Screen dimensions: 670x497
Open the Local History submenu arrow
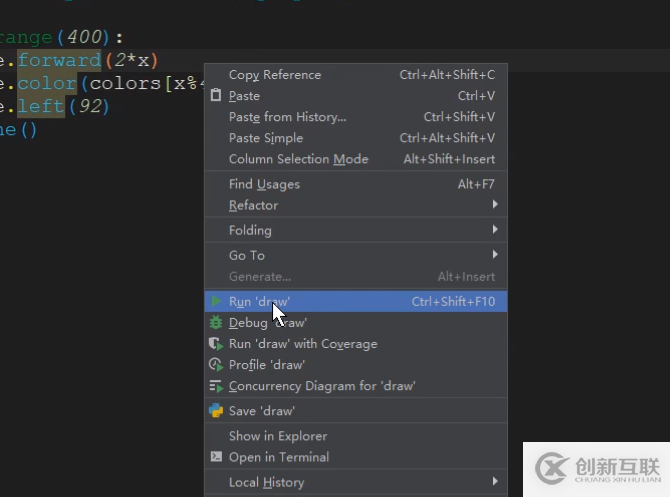click(x=495, y=482)
